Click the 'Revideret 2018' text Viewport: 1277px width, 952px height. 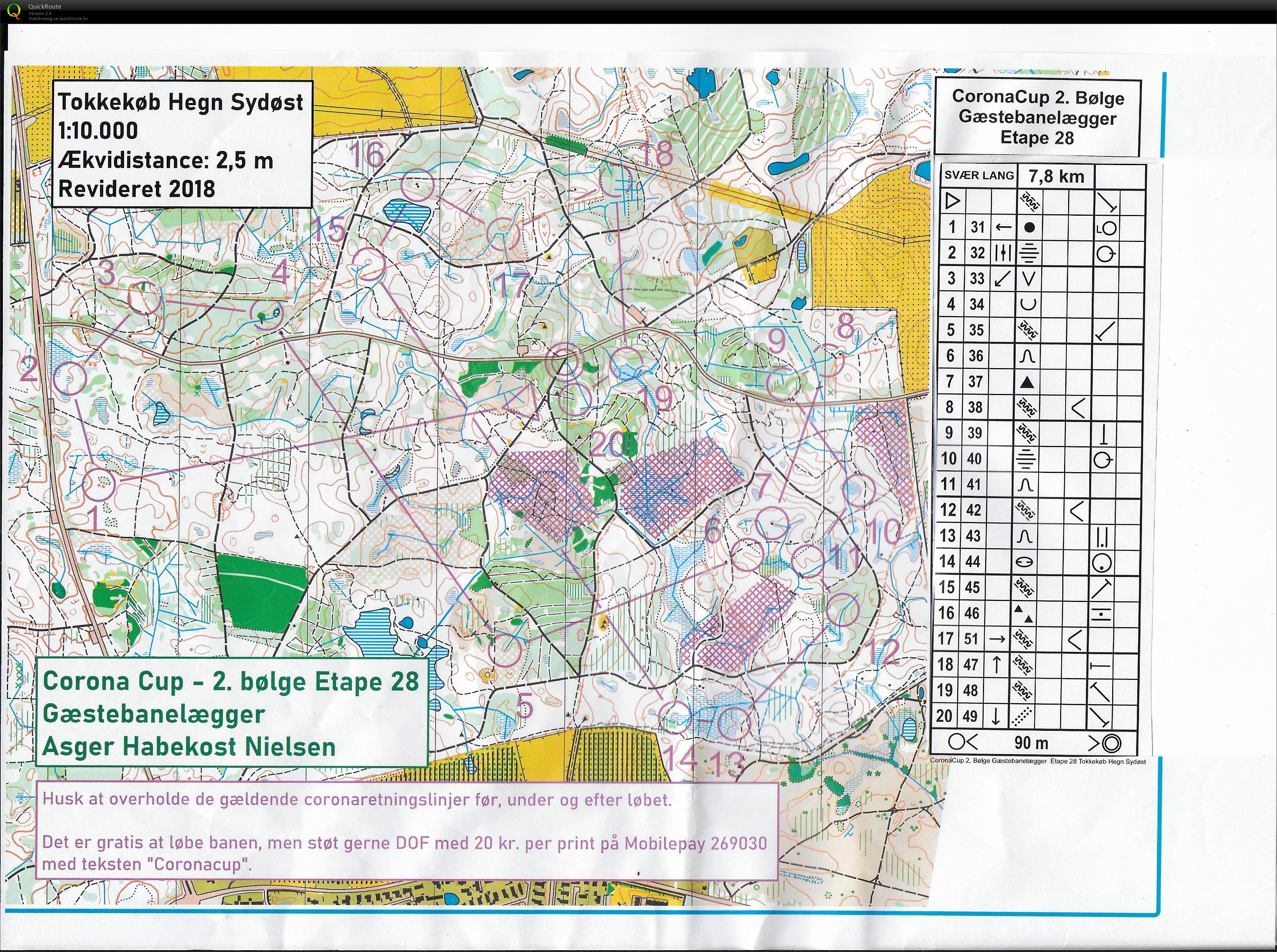[136, 188]
